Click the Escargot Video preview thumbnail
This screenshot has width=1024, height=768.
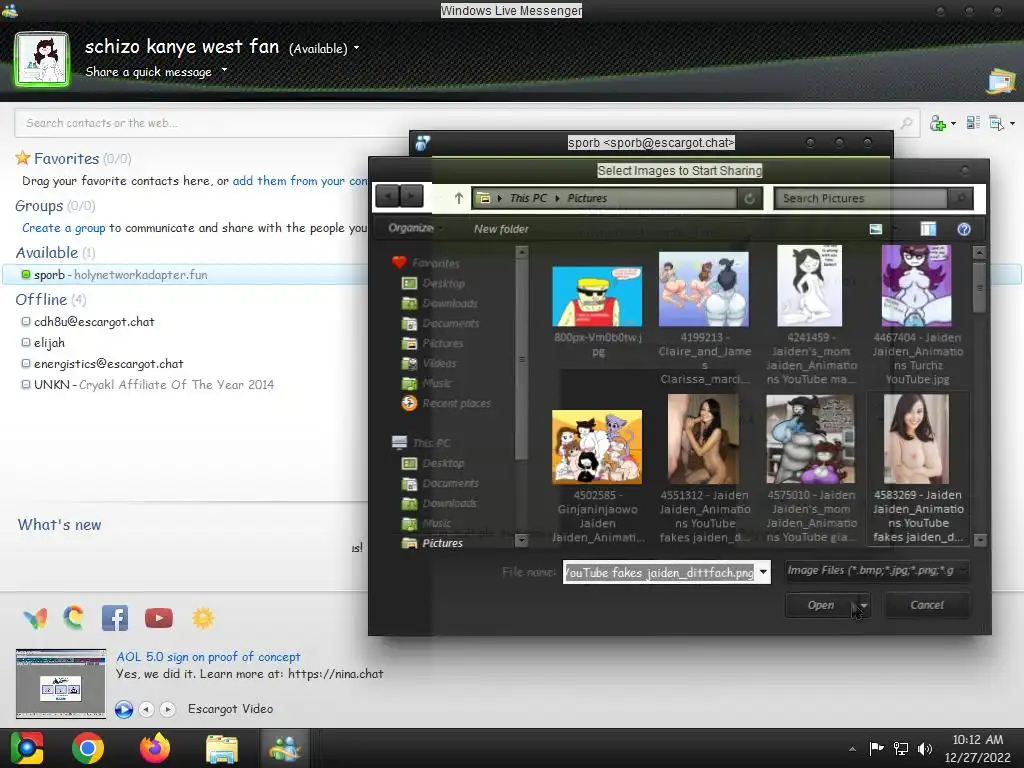[61, 684]
